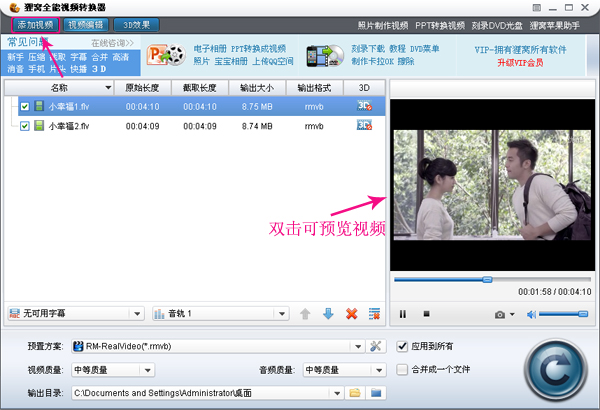Seek in the video progress slider
Viewport: 600px width, 410px height.
(492, 280)
